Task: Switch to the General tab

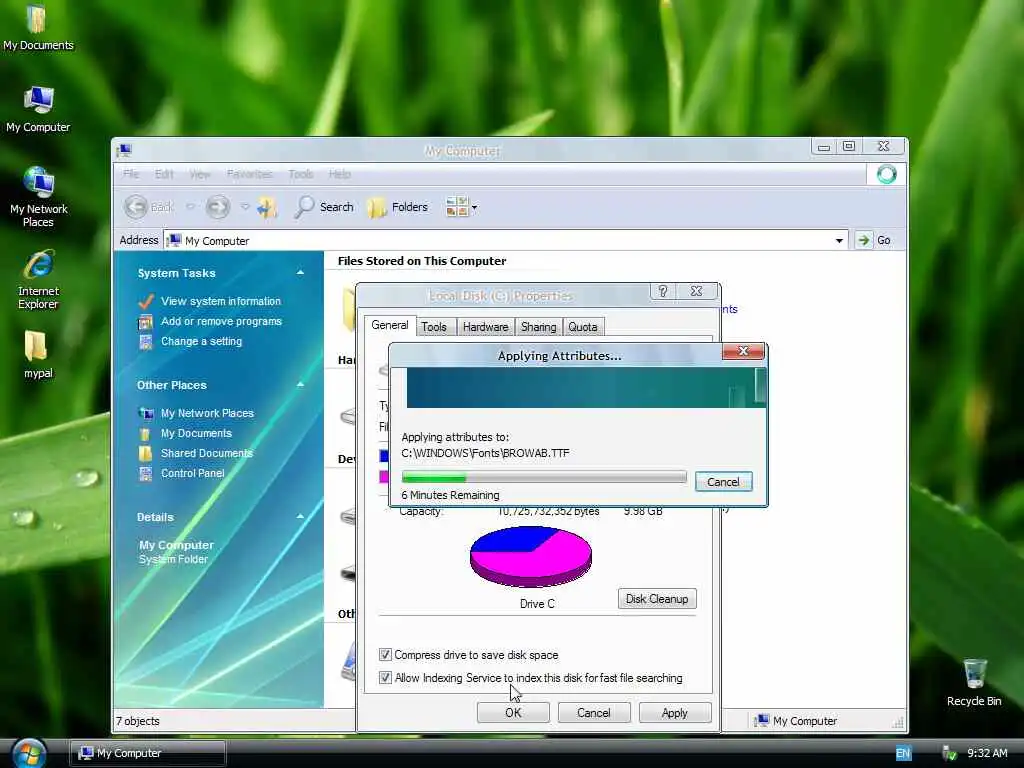Action: point(390,325)
